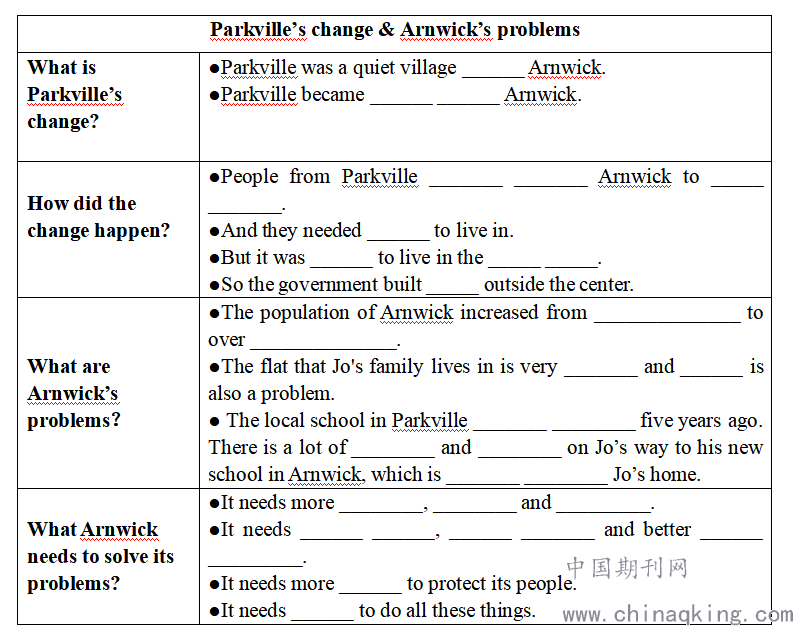Click the title "Parkville's change & Arnwick's problems"

pyautogui.click(x=394, y=30)
